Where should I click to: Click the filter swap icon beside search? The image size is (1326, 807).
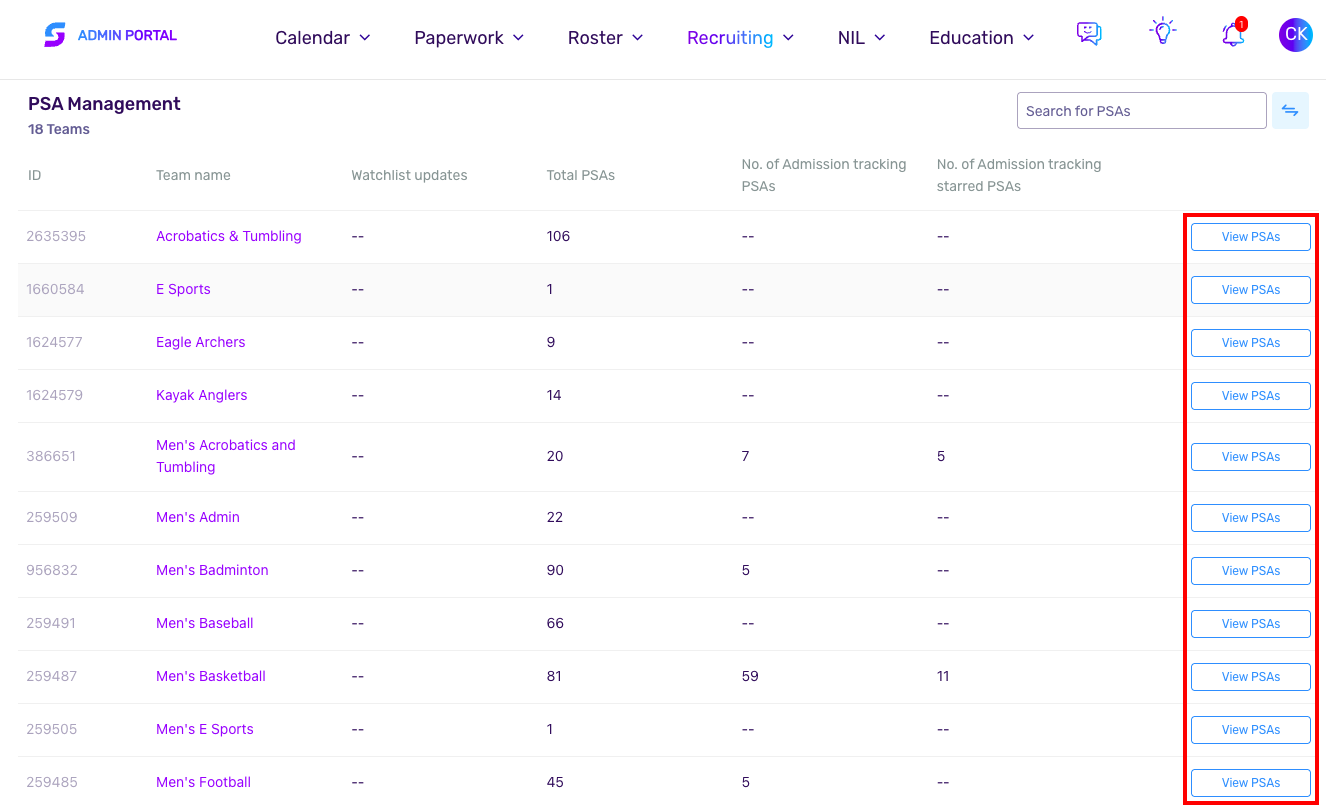point(1290,111)
